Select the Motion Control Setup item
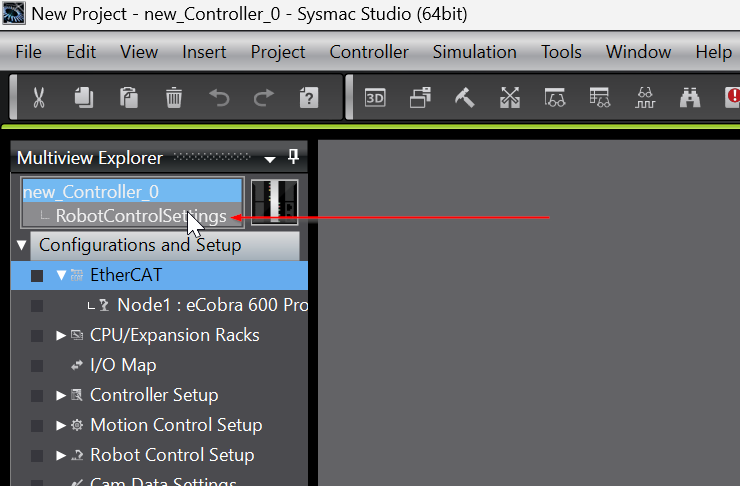The image size is (740, 486). [x=176, y=425]
